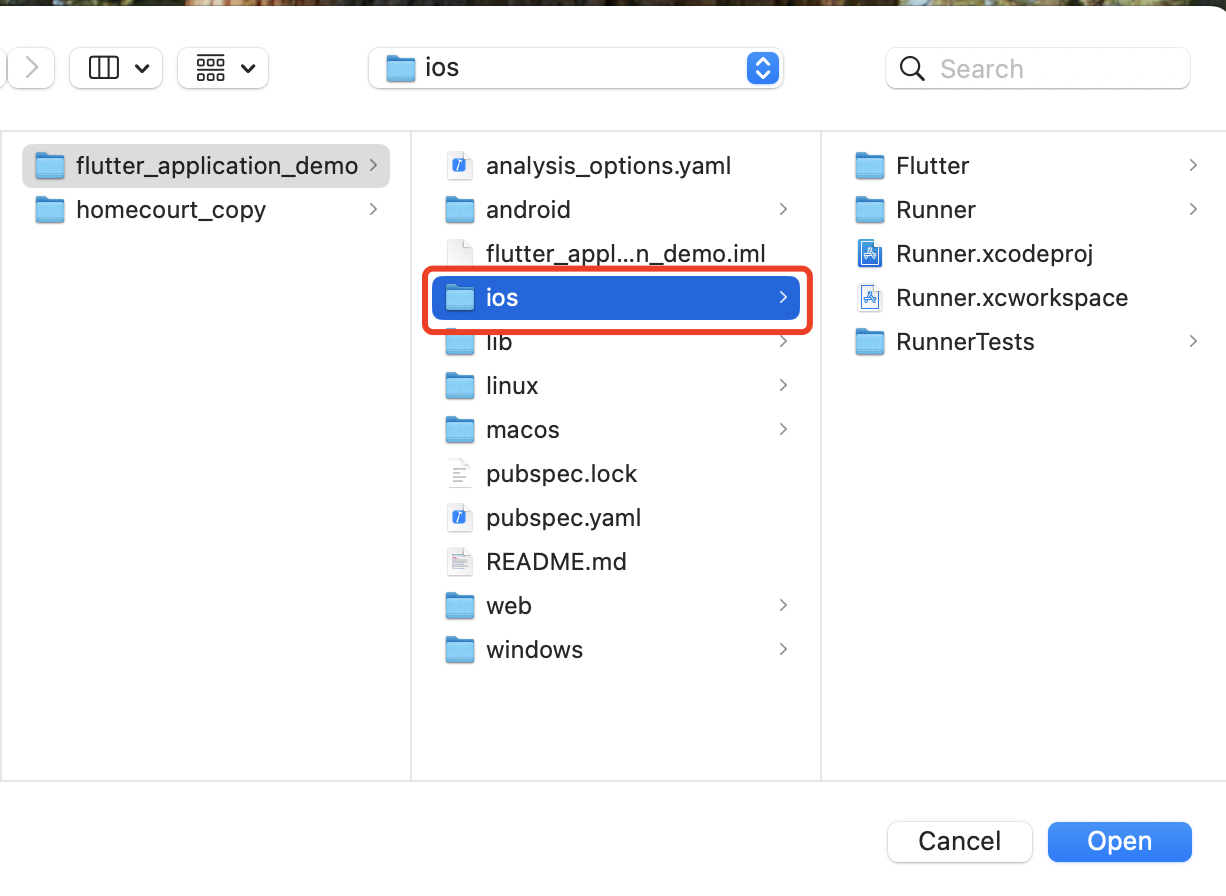Select the Runner.xcodeproj file icon

[870, 254]
